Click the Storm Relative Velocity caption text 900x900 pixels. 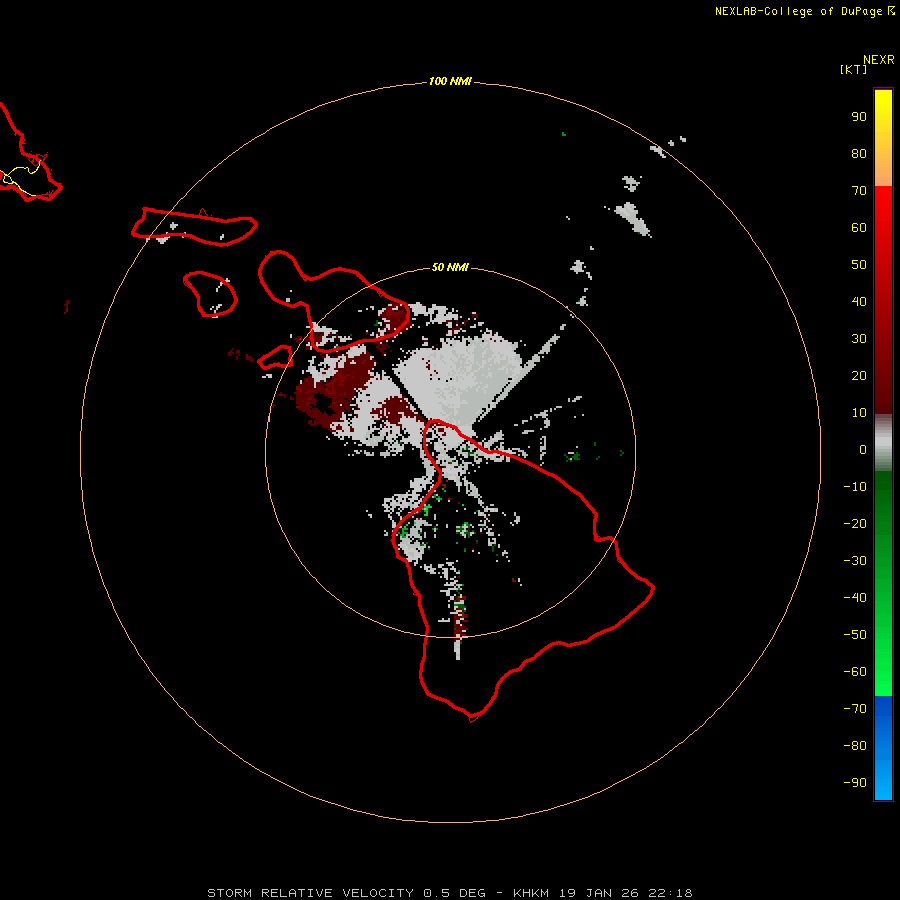[x=449, y=893]
